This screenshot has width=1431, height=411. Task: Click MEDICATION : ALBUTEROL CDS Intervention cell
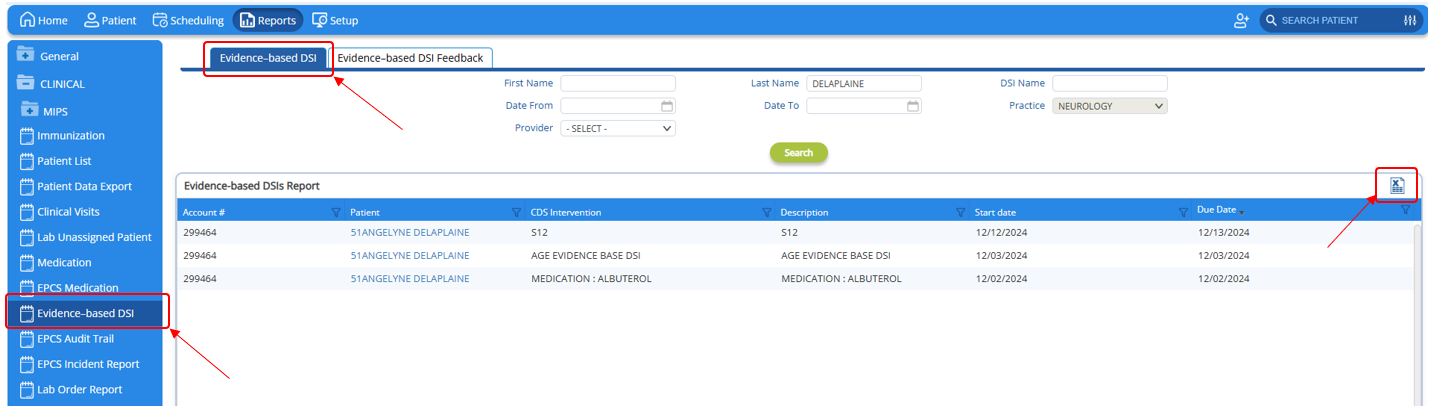[591, 278]
